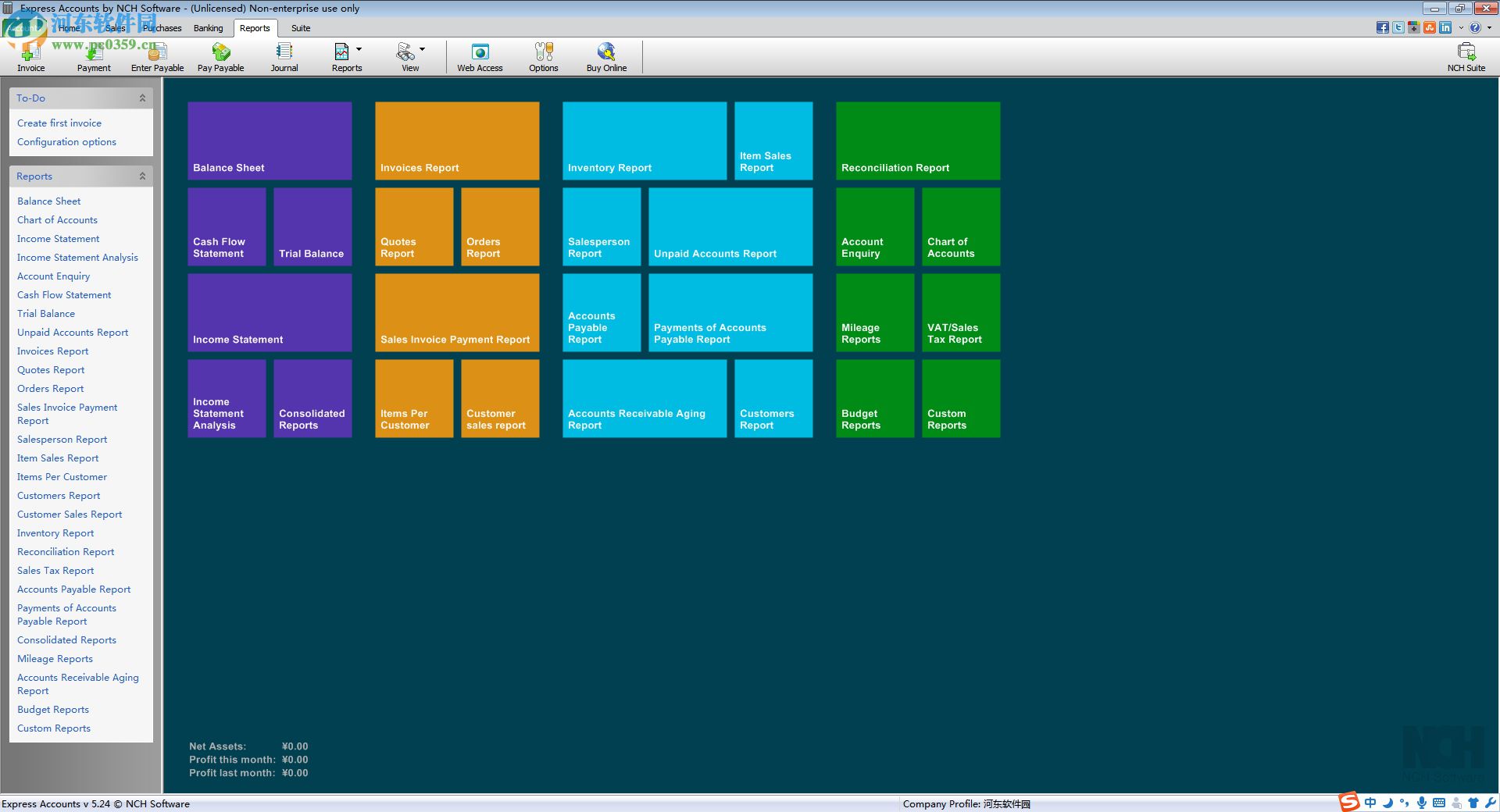The image size is (1500, 812).
Task: Open the Help question mark icon
Action: point(1475,27)
